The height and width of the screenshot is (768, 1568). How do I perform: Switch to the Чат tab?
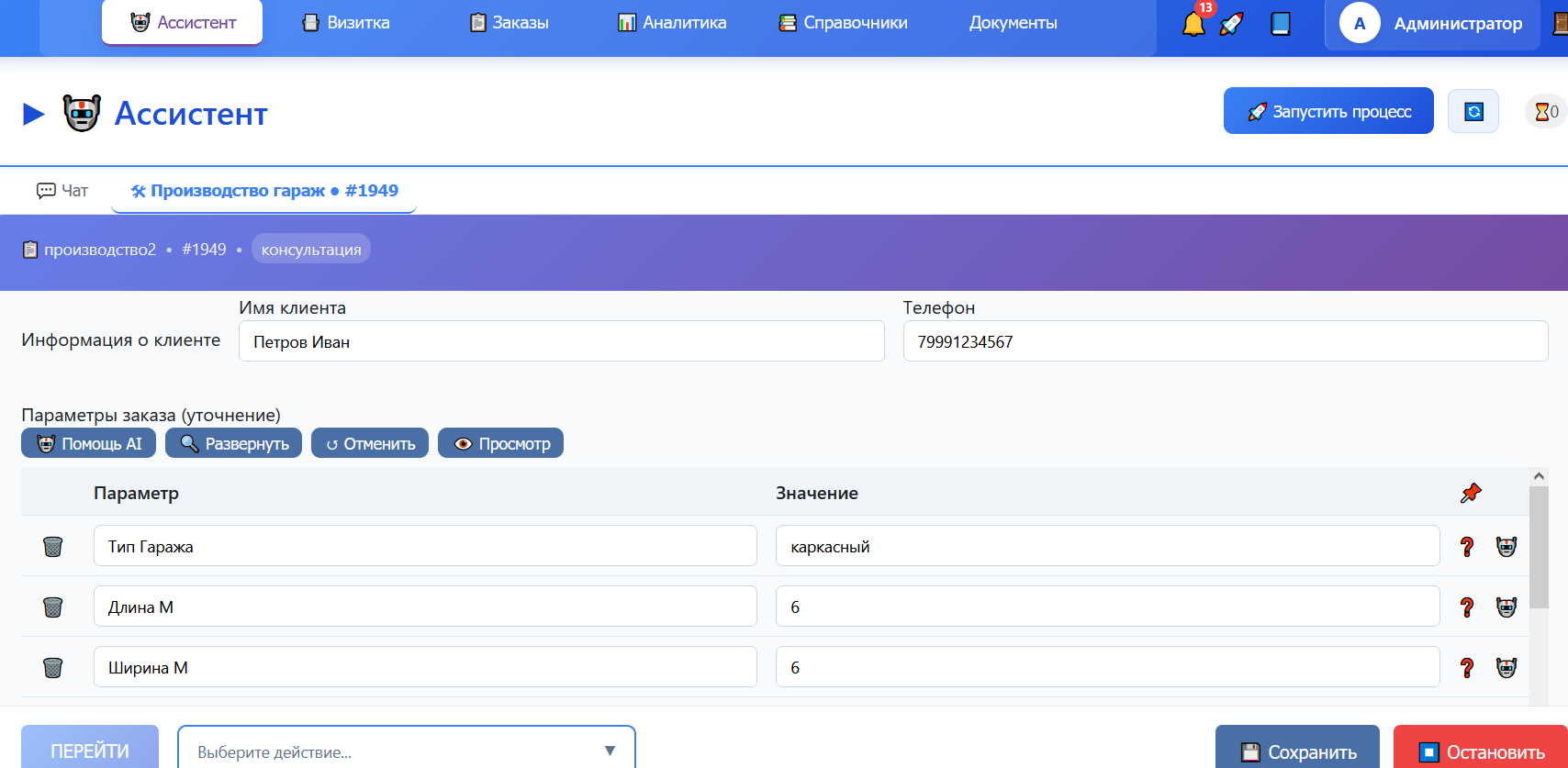[x=62, y=191]
